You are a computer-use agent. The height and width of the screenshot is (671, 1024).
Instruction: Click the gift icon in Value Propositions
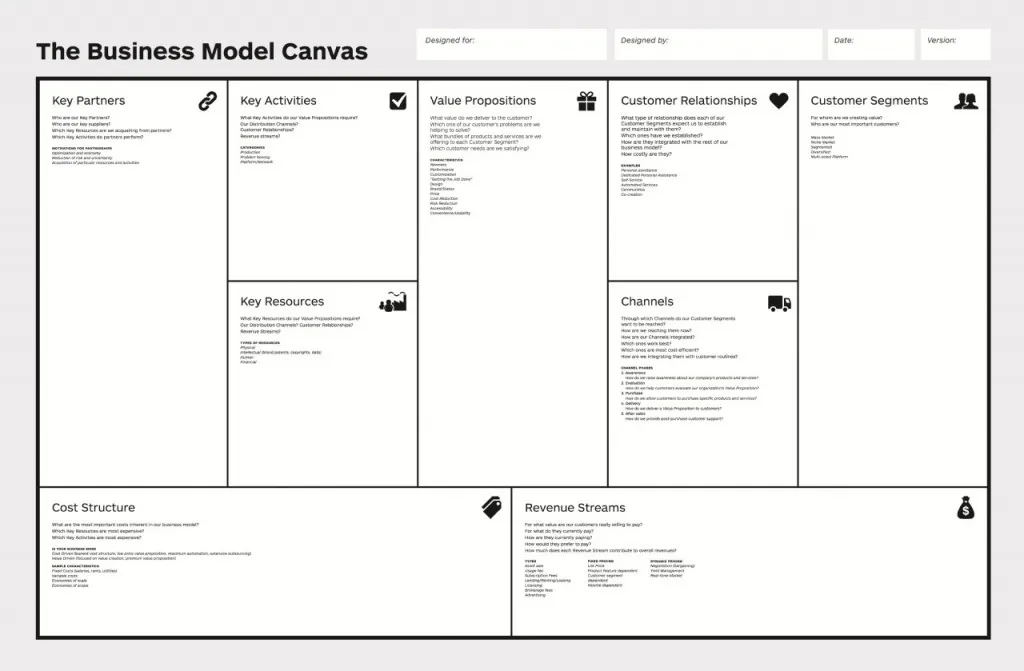click(586, 100)
